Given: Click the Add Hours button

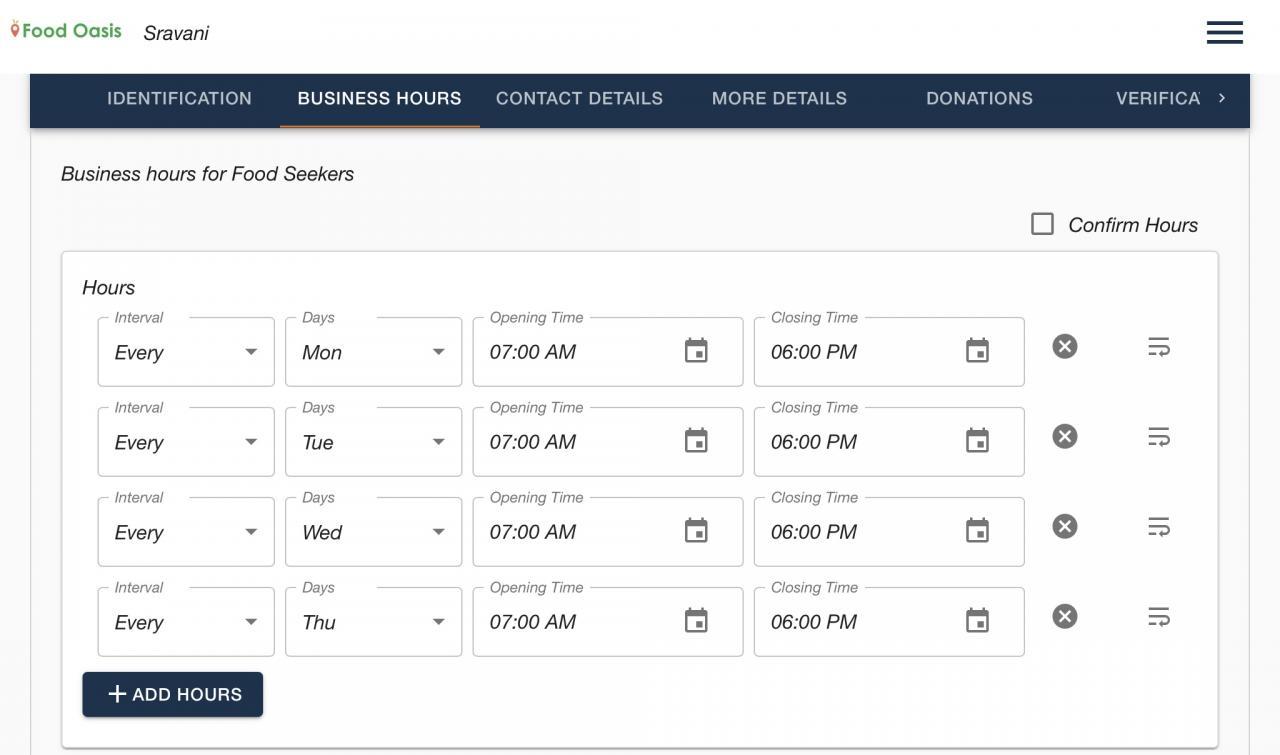Looking at the screenshot, I should tap(173, 694).
